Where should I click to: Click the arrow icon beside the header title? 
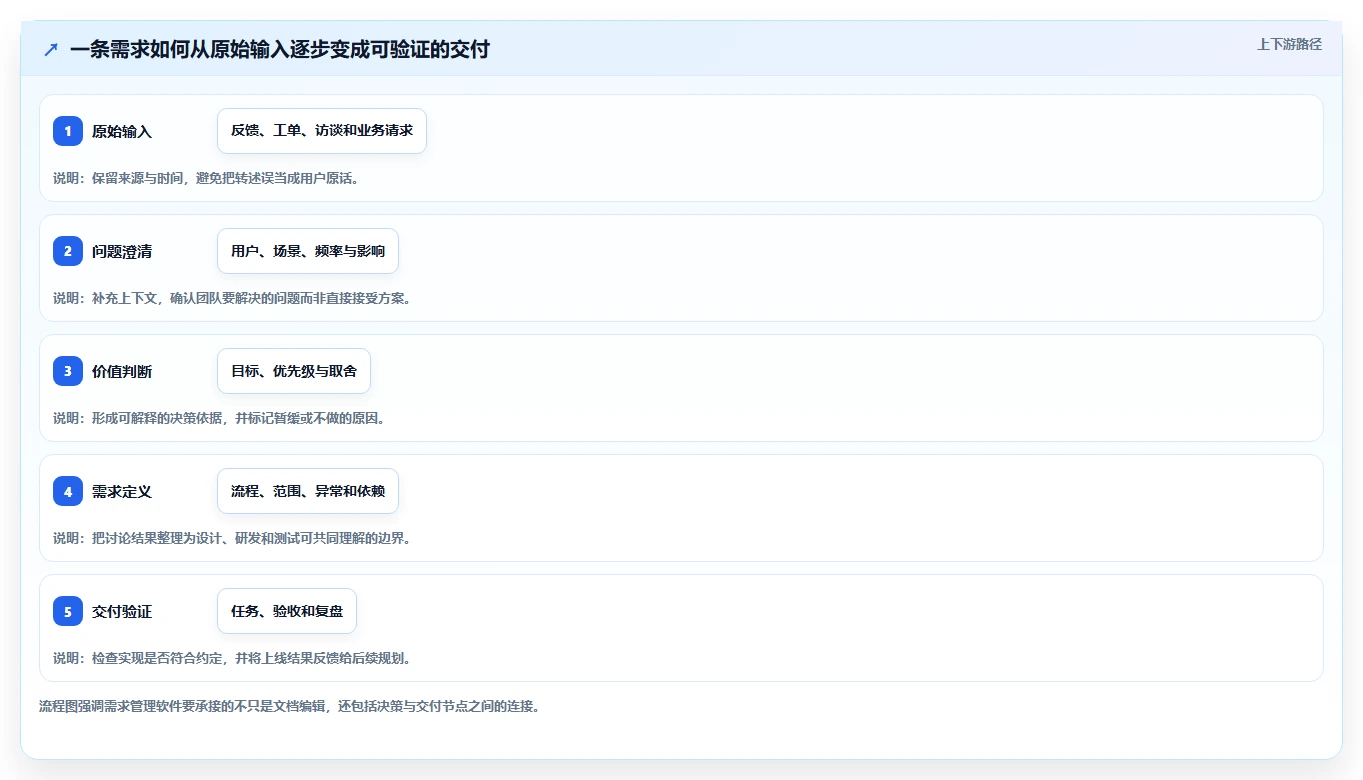(x=51, y=49)
